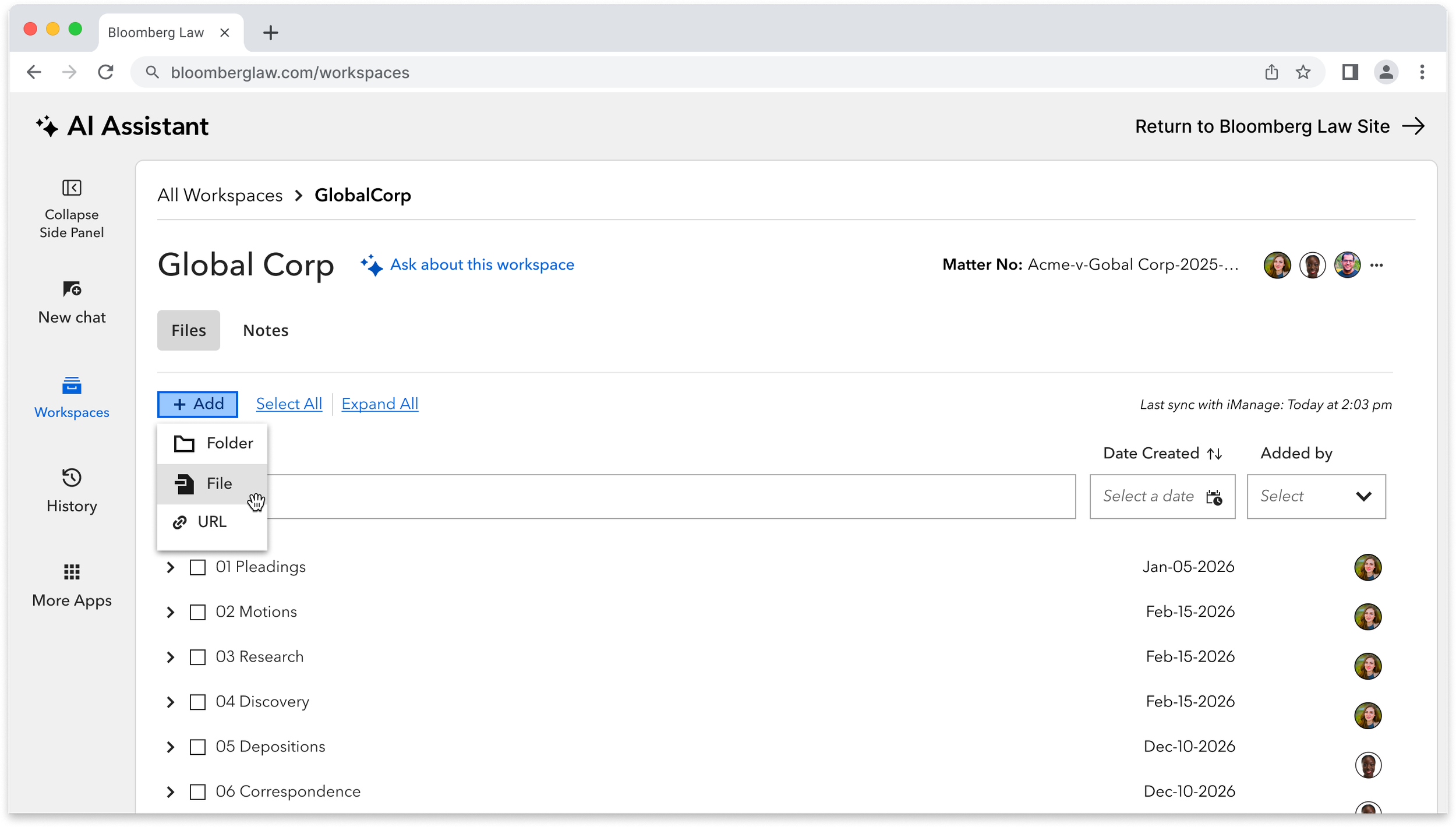Open the Added by Select dropdown
This screenshot has height=827, width=1456.
[x=1316, y=496]
